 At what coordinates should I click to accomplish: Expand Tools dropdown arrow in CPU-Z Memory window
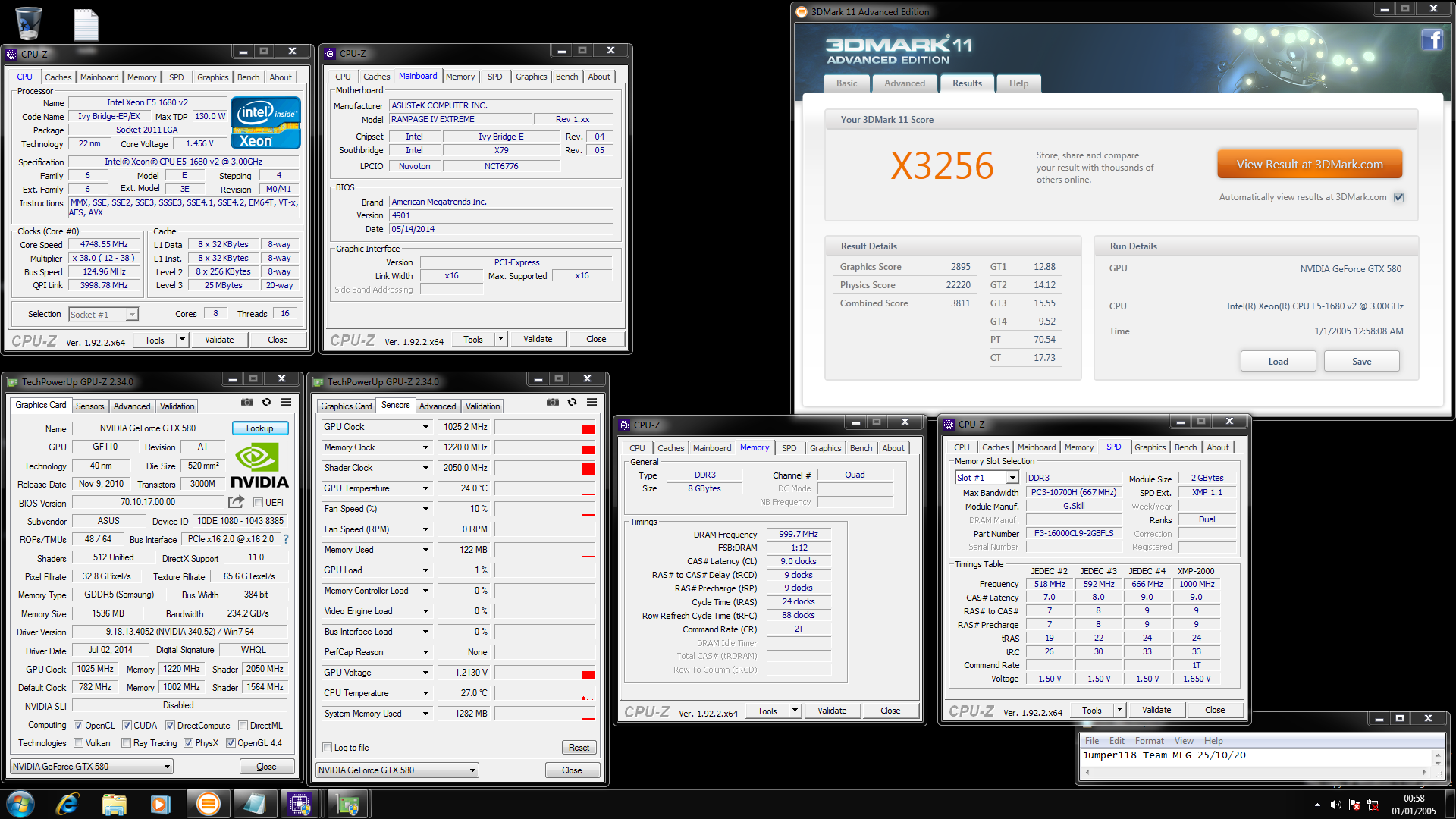(x=795, y=711)
